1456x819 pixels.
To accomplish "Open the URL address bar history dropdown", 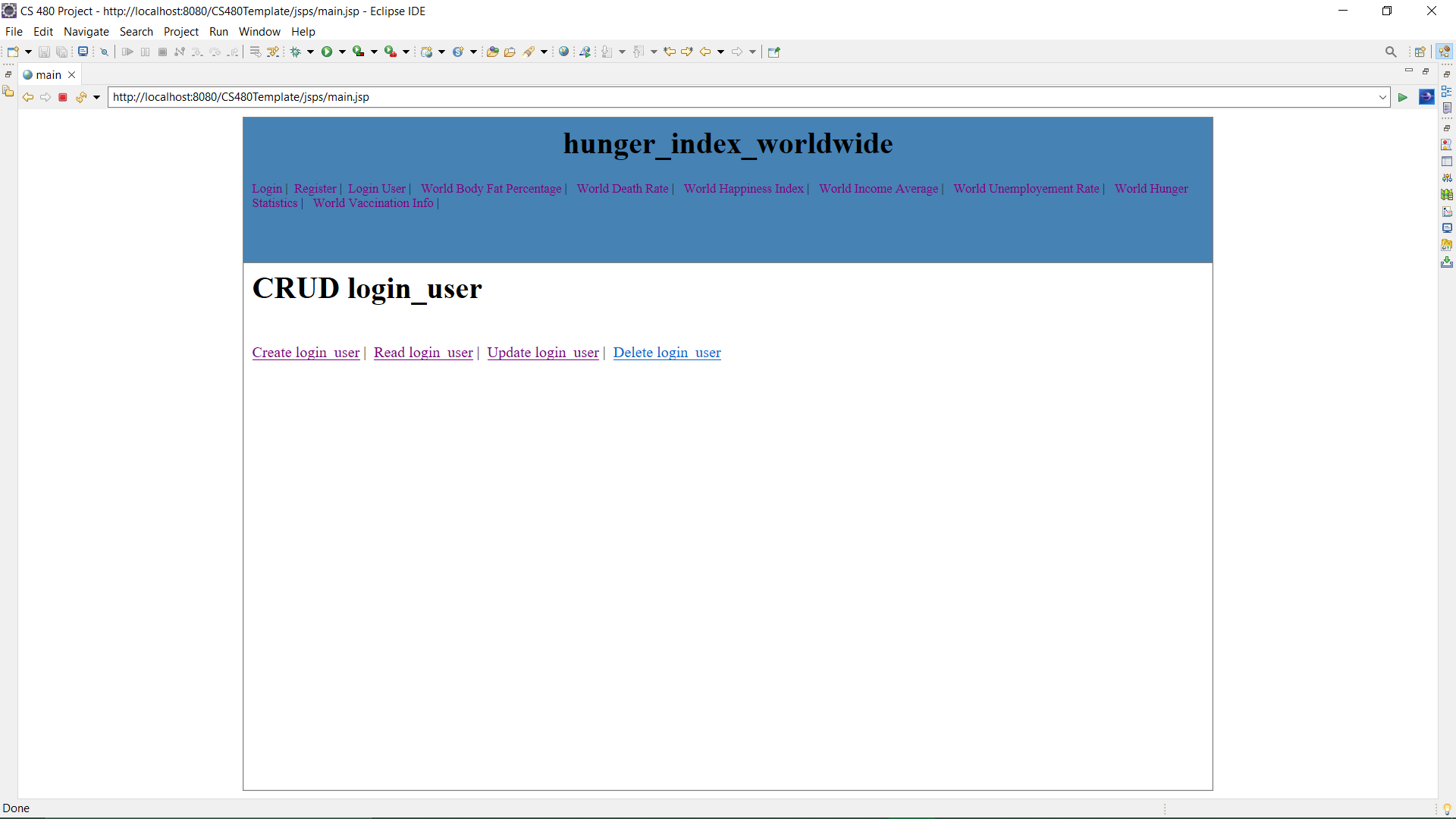I will [1382, 97].
